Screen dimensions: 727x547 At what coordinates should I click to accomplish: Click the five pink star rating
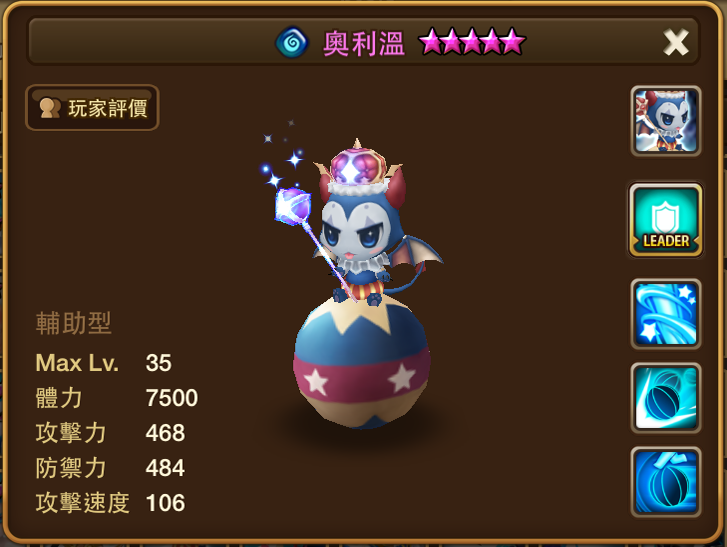[x=472, y=42]
